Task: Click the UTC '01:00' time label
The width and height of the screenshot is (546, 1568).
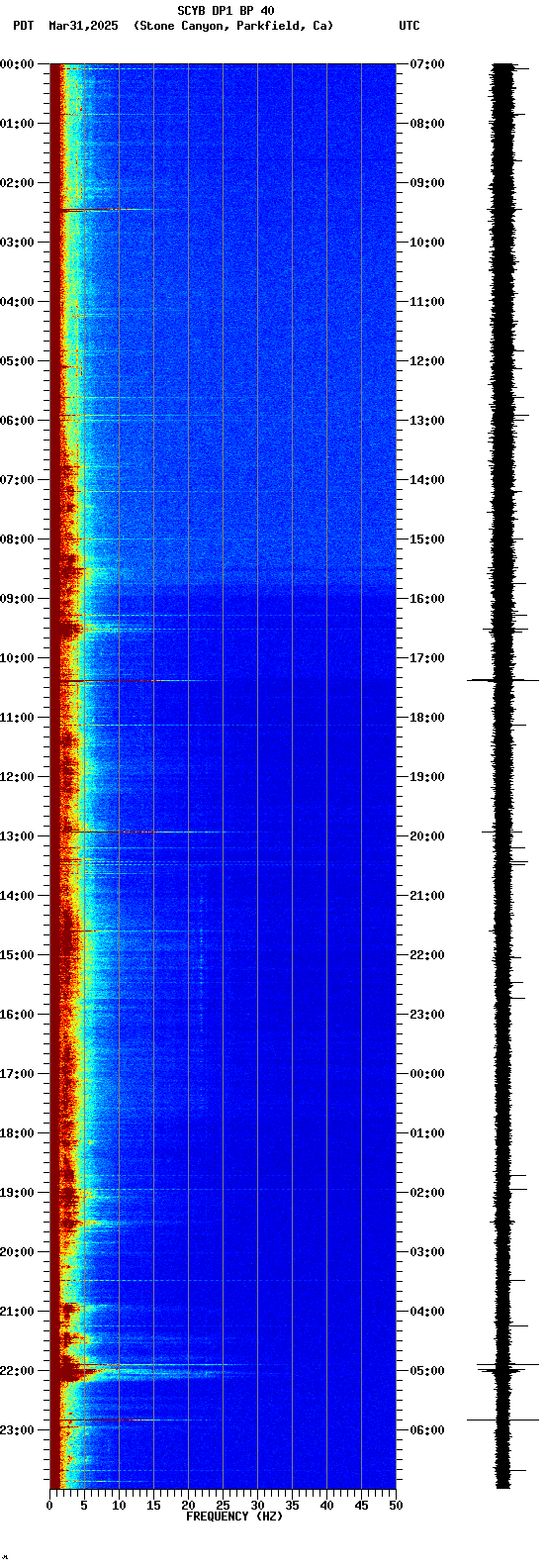Action: (x=427, y=1133)
